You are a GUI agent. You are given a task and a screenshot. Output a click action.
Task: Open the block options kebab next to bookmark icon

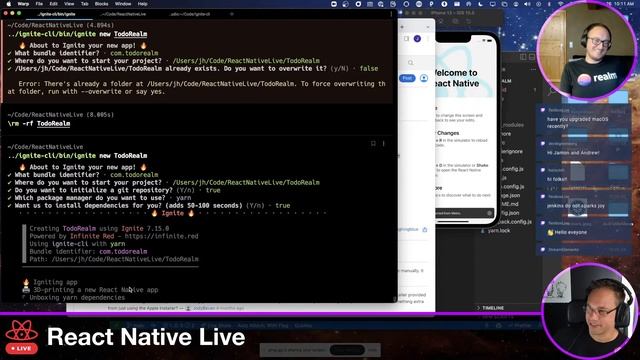pyautogui.click(x=383, y=143)
